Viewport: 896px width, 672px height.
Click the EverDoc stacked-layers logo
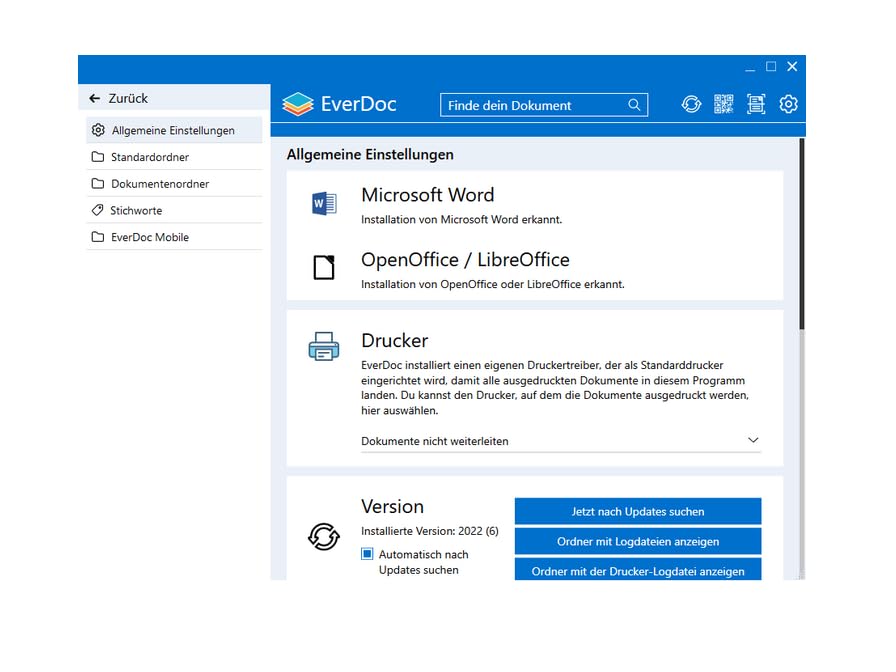pos(298,105)
